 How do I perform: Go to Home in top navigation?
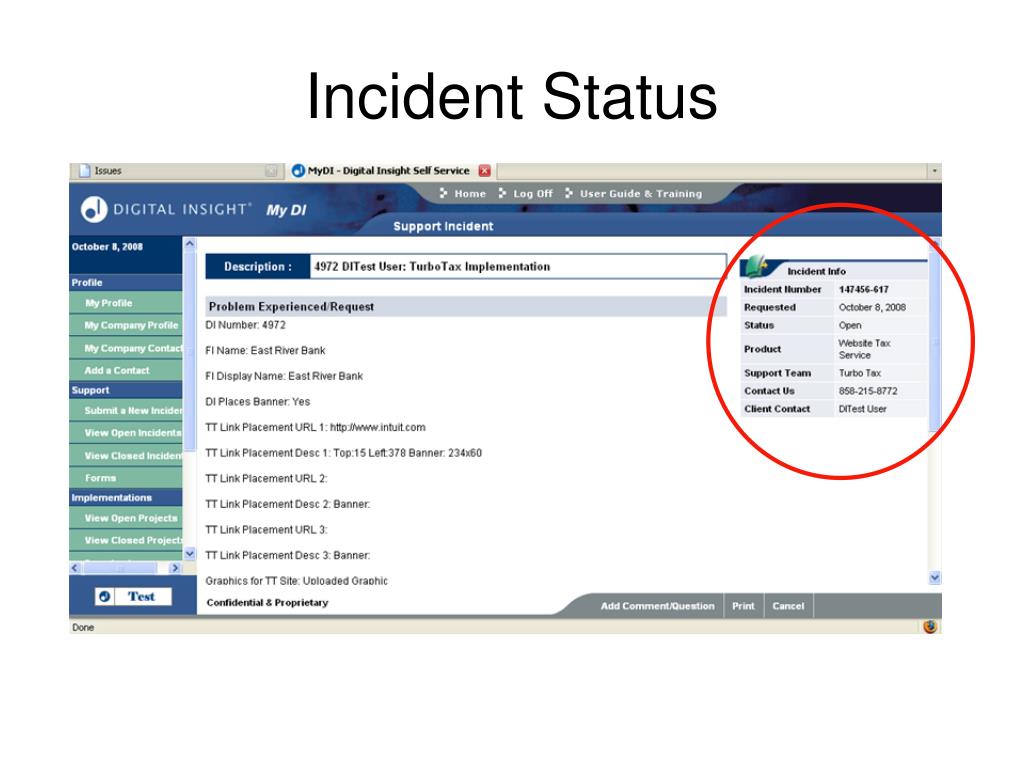coord(470,193)
